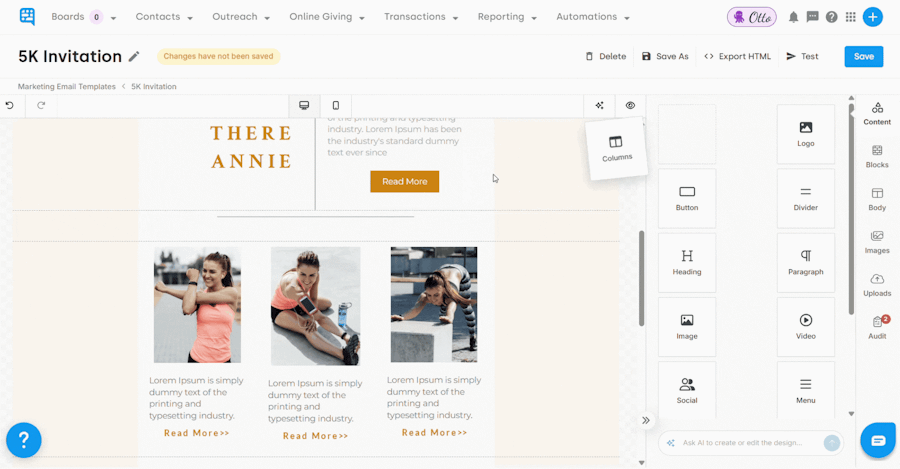Screen dimensions: 900x469
Task: Click the app logo in the top bar
Action: (27, 16)
